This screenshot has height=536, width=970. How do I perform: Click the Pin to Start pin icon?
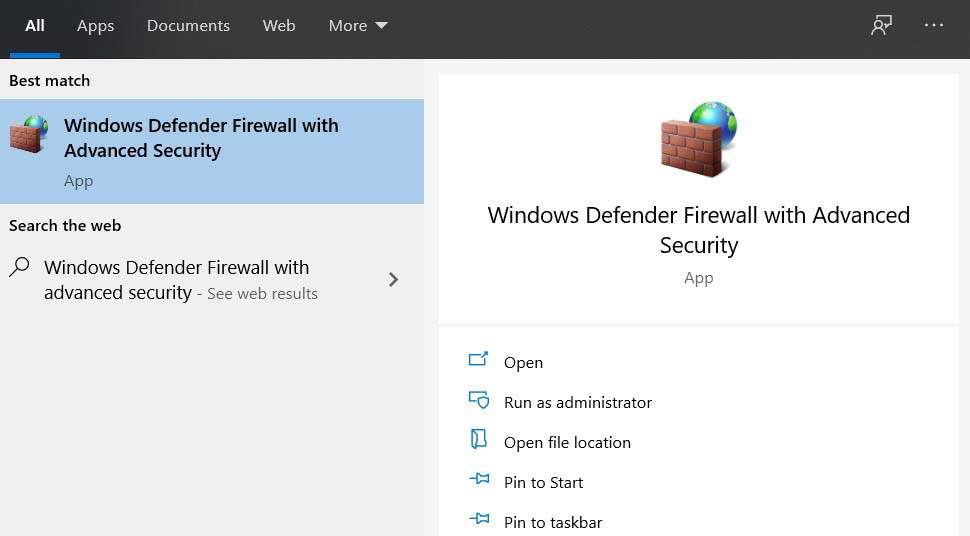point(479,481)
